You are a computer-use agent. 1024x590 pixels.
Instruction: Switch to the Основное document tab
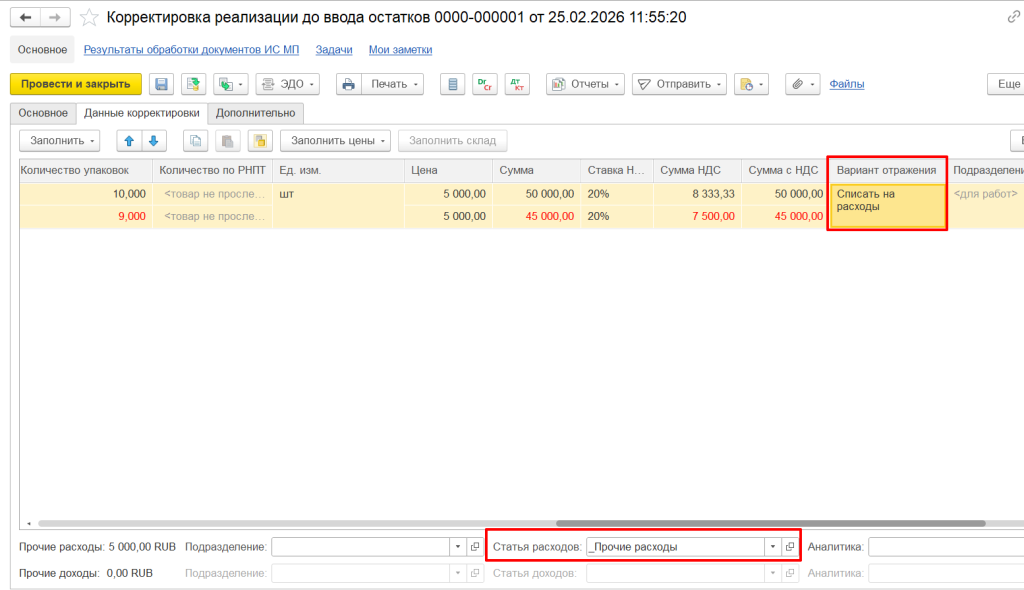pyautogui.click(x=43, y=113)
